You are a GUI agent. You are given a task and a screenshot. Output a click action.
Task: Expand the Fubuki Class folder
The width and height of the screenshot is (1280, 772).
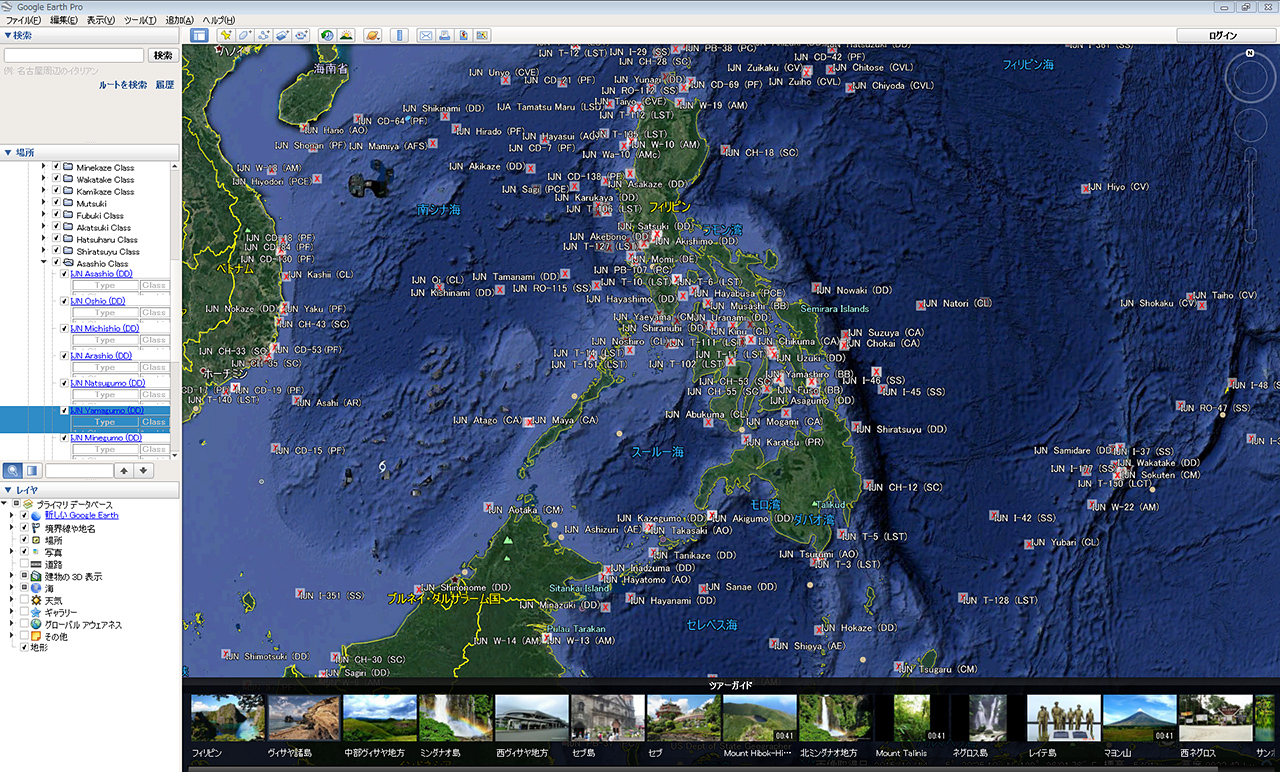(x=44, y=215)
